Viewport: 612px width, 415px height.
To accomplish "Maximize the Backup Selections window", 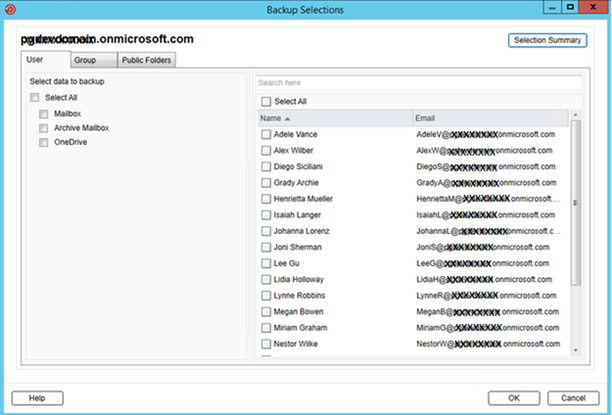I will 570,7.
